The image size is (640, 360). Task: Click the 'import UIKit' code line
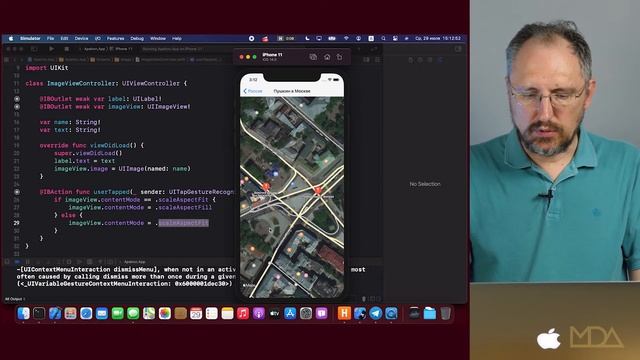[47, 68]
